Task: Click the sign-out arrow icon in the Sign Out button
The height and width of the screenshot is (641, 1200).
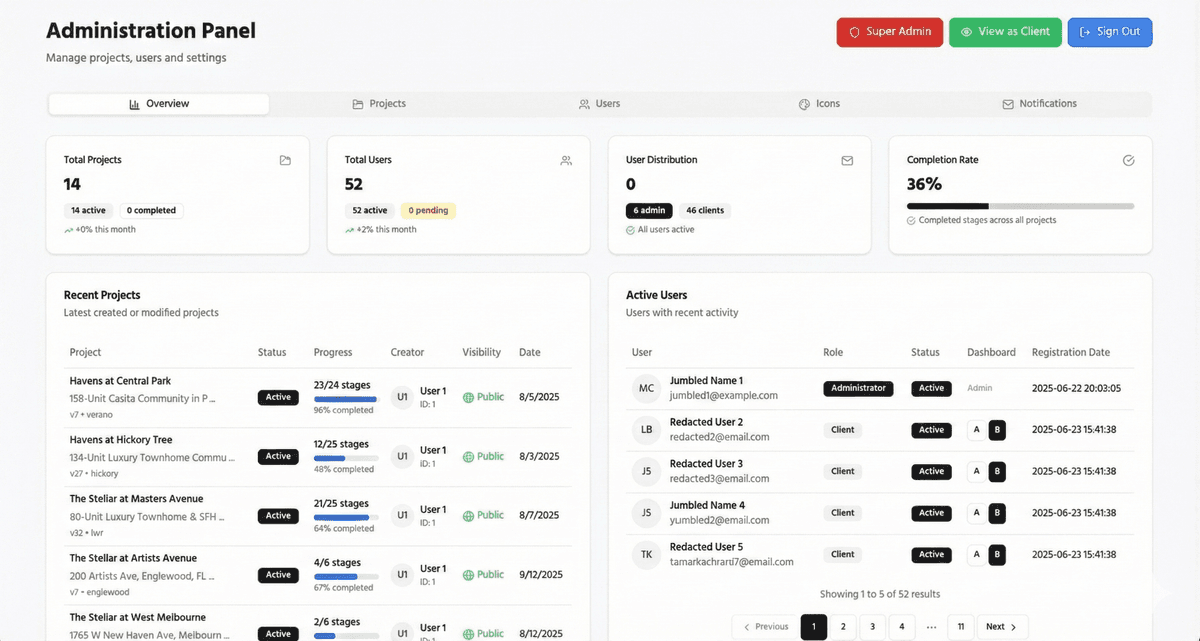Action: click(x=1083, y=32)
